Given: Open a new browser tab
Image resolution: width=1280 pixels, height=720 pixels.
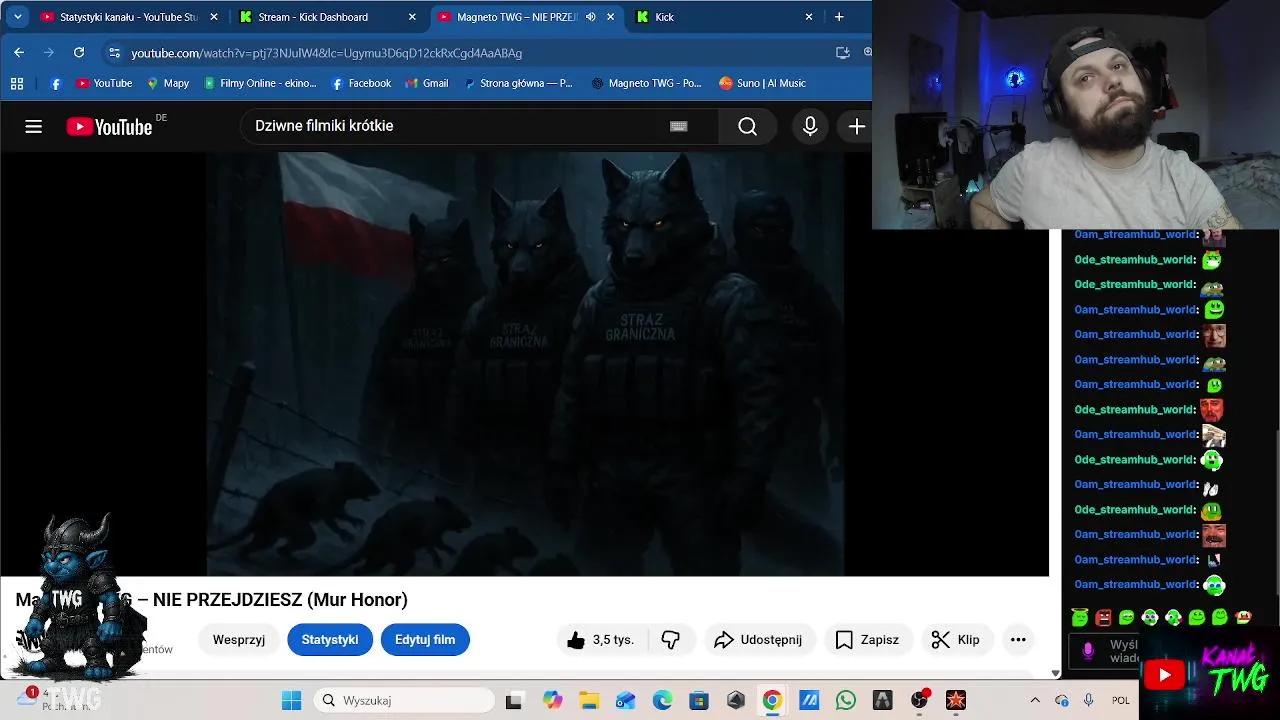Looking at the screenshot, I should [x=839, y=17].
